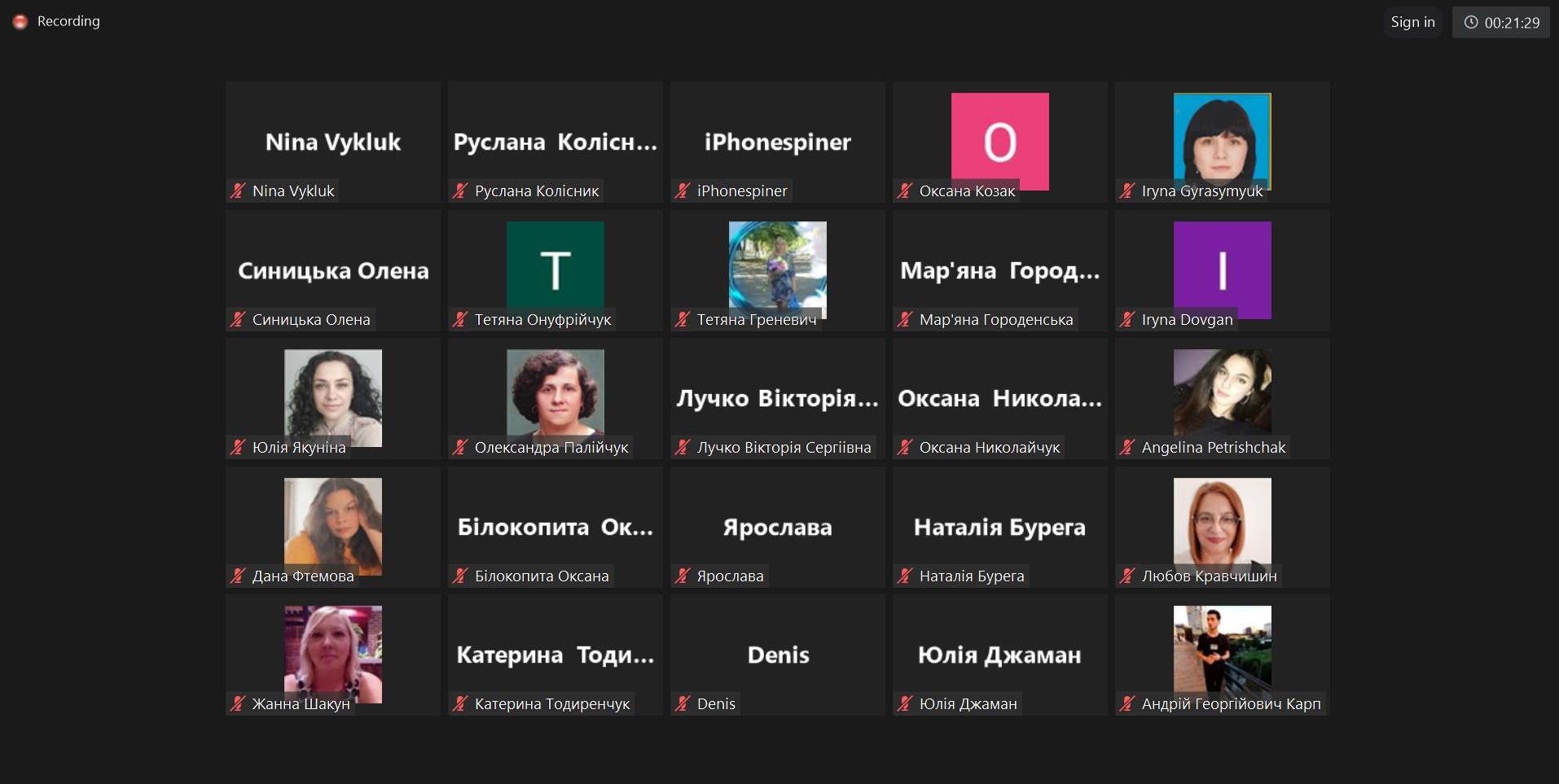This screenshot has width=1559, height=784.
Task: Select Iryna Dovgan's purple I avatar
Action: click(1222, 269)
